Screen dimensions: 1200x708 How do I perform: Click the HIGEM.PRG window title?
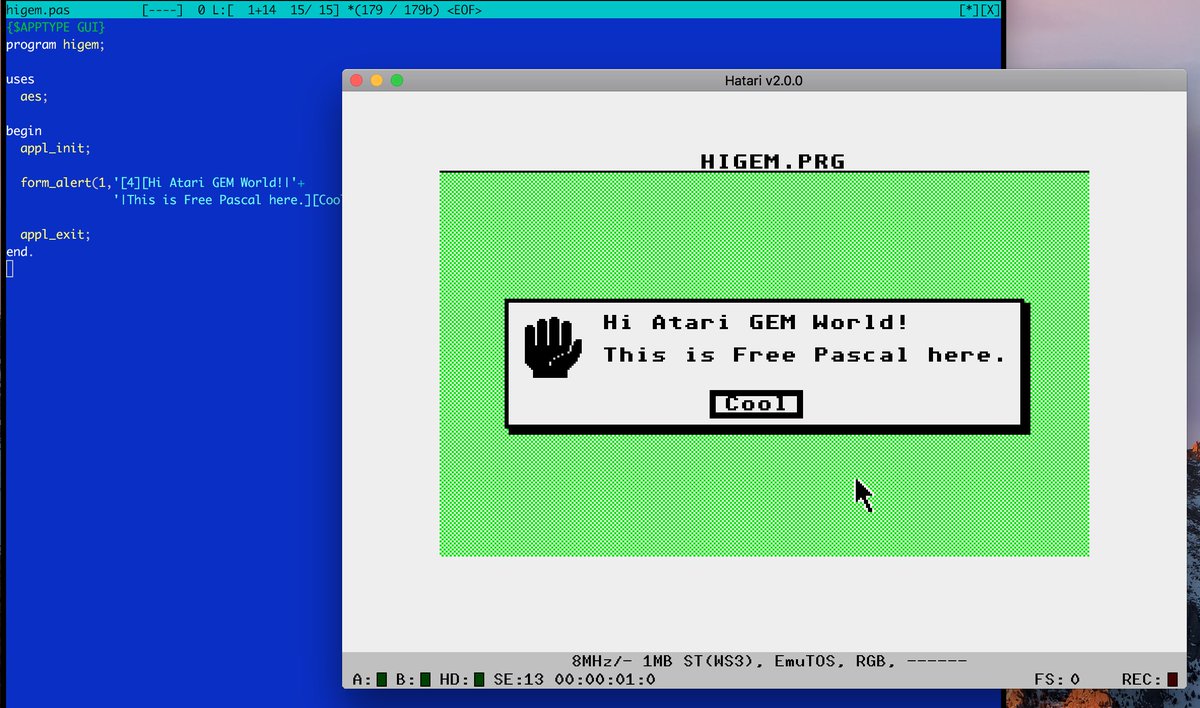coord(773,160)
